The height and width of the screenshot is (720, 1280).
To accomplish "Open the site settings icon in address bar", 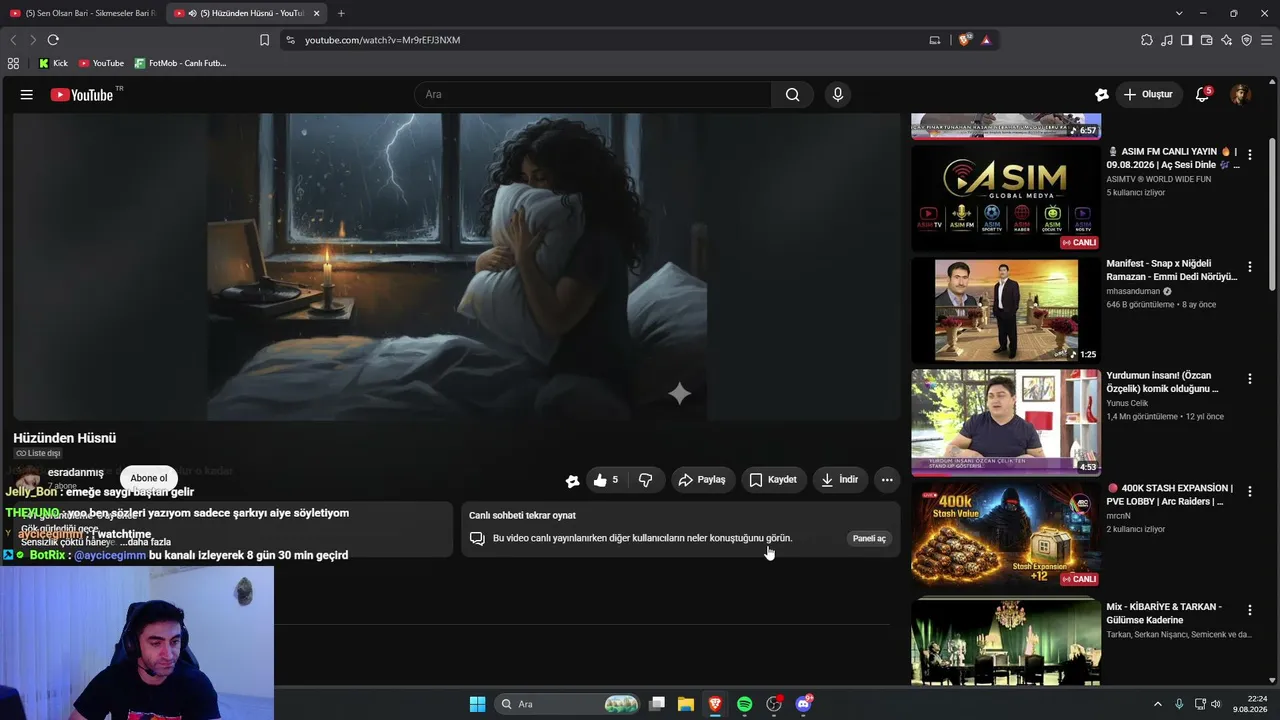I will click(x=290, y=40).
